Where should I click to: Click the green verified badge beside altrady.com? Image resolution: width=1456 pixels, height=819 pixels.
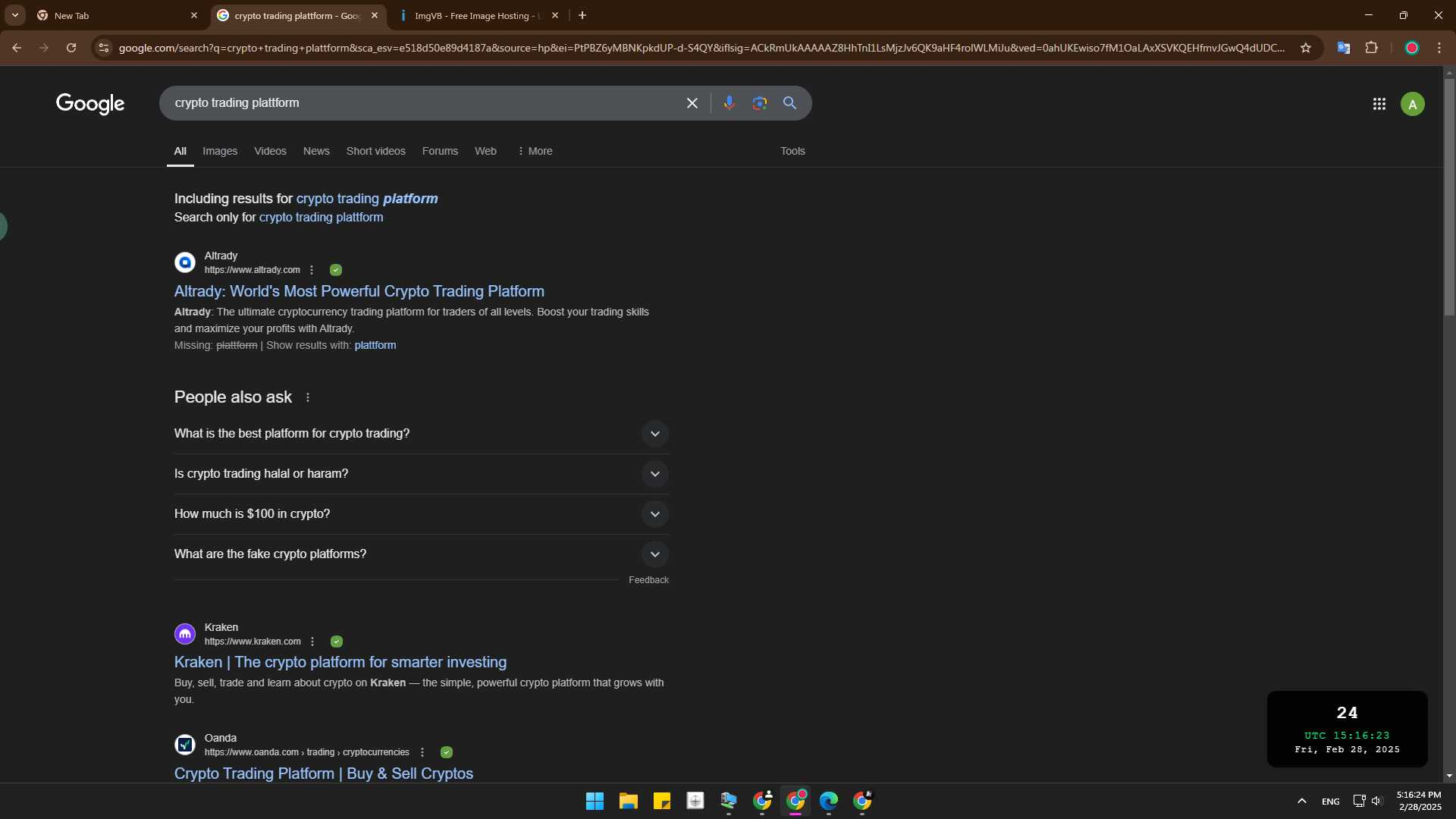pos(336,270)
